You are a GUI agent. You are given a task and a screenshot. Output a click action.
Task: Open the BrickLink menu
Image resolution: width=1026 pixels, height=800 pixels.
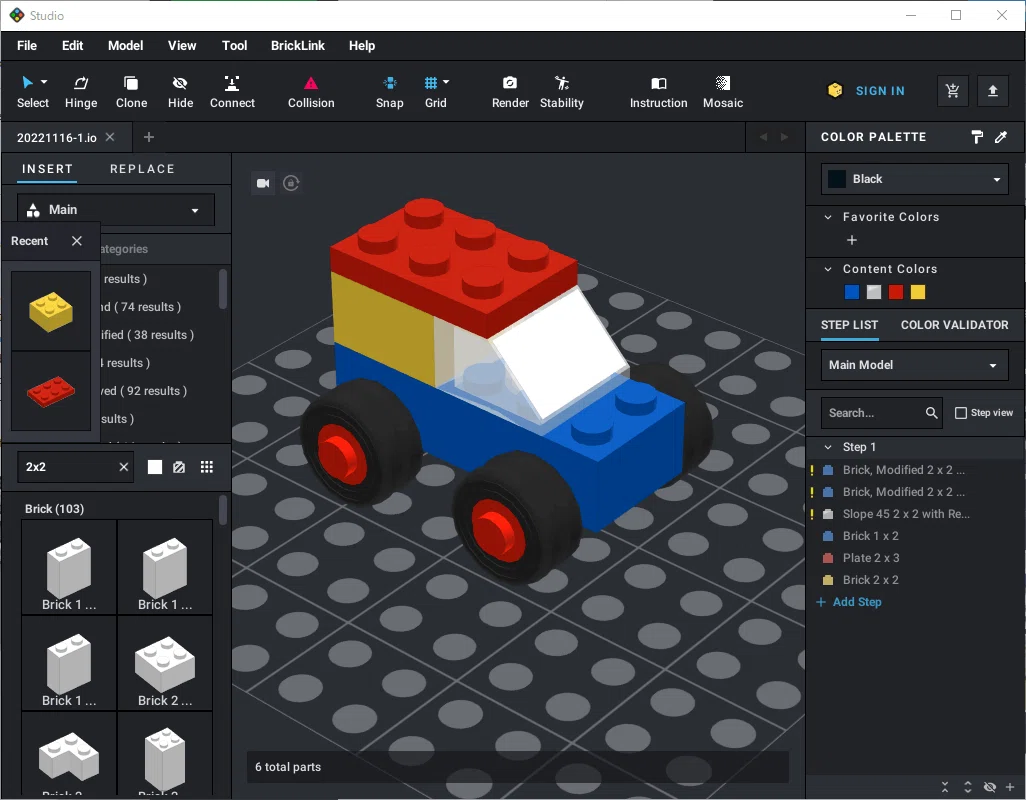[298, 46]
